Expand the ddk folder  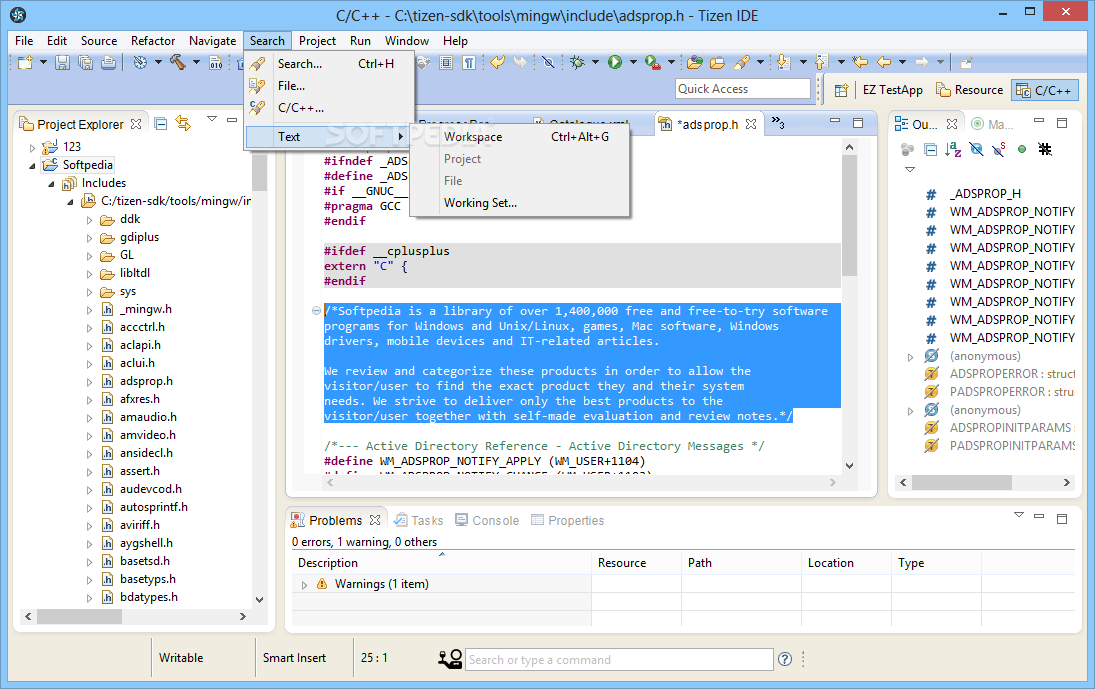click(89, 220)
